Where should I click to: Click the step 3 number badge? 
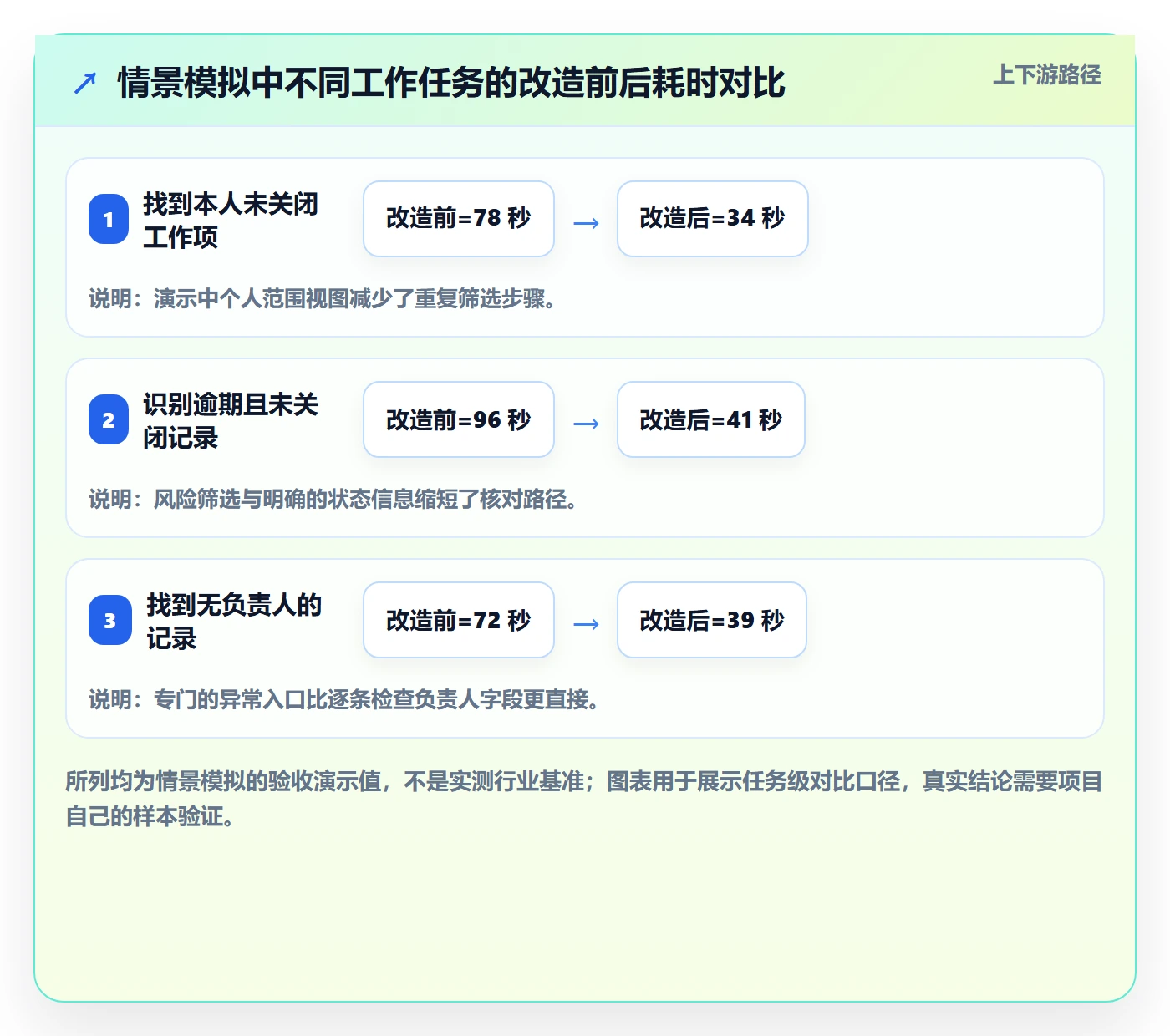(x=110, y=620)
